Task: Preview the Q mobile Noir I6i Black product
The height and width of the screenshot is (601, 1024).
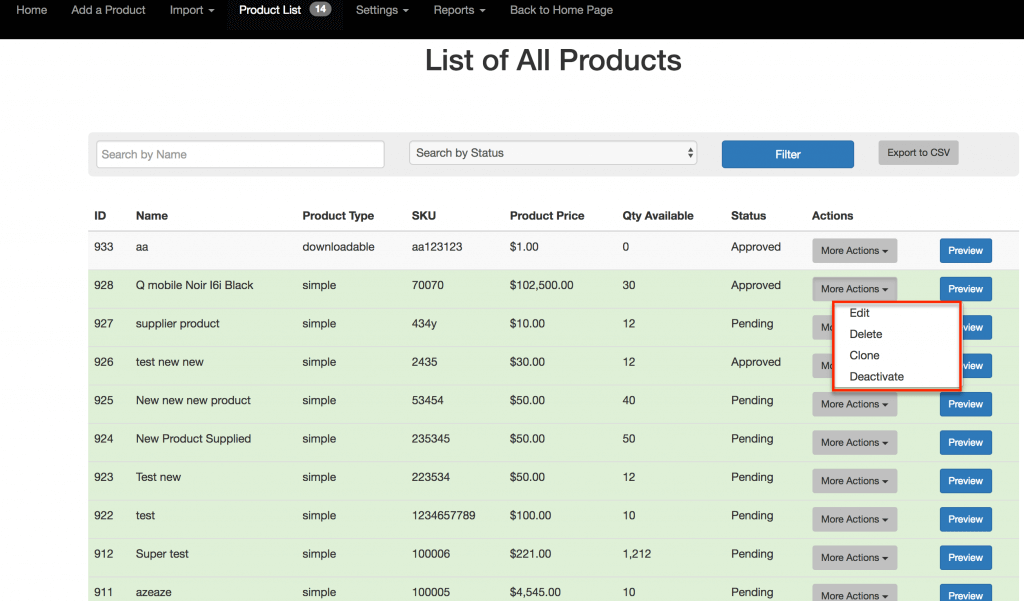Action: (x=965, y=289)
